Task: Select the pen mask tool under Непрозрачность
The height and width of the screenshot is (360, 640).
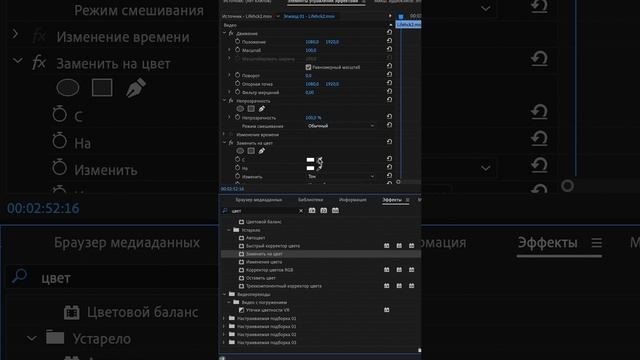Action: tap(262, 109)
